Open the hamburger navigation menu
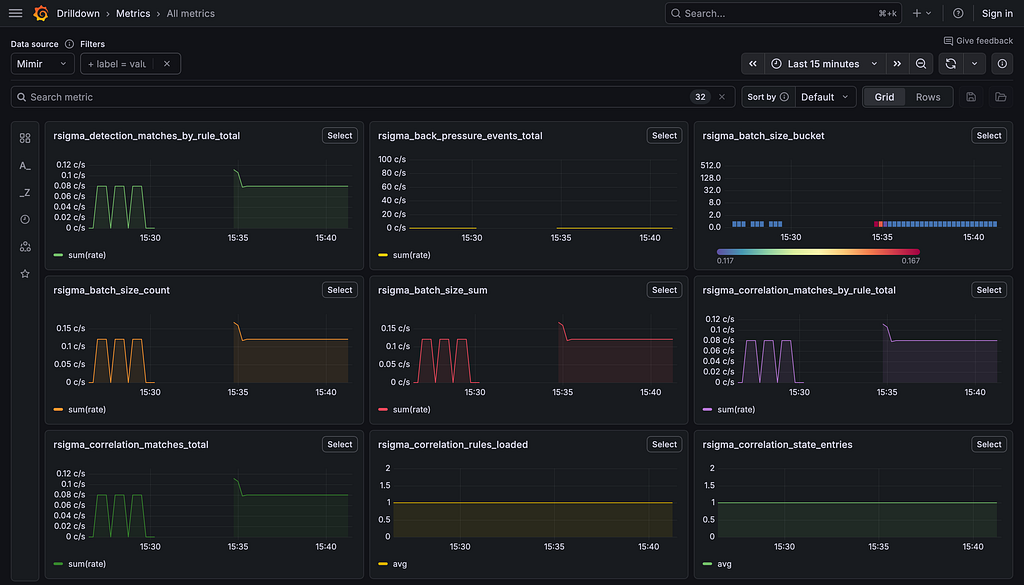Screen dimensions: 1024x585 point(16,13)
